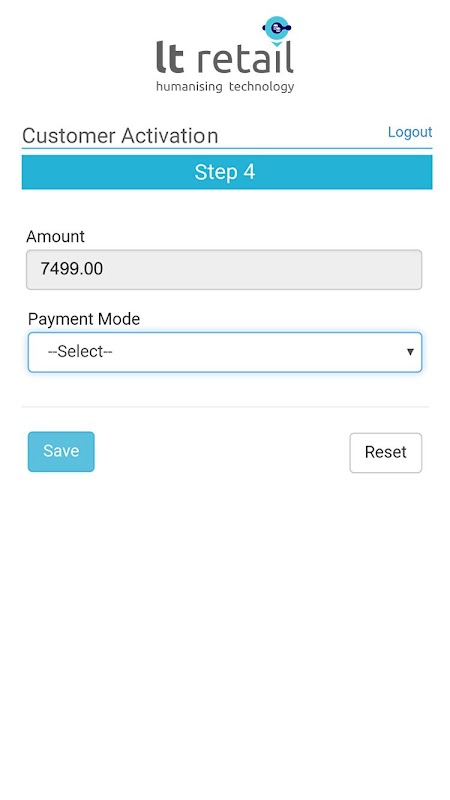Open the Payment Mode dropdown
This screenshot has width=450, height=800.
225,352
